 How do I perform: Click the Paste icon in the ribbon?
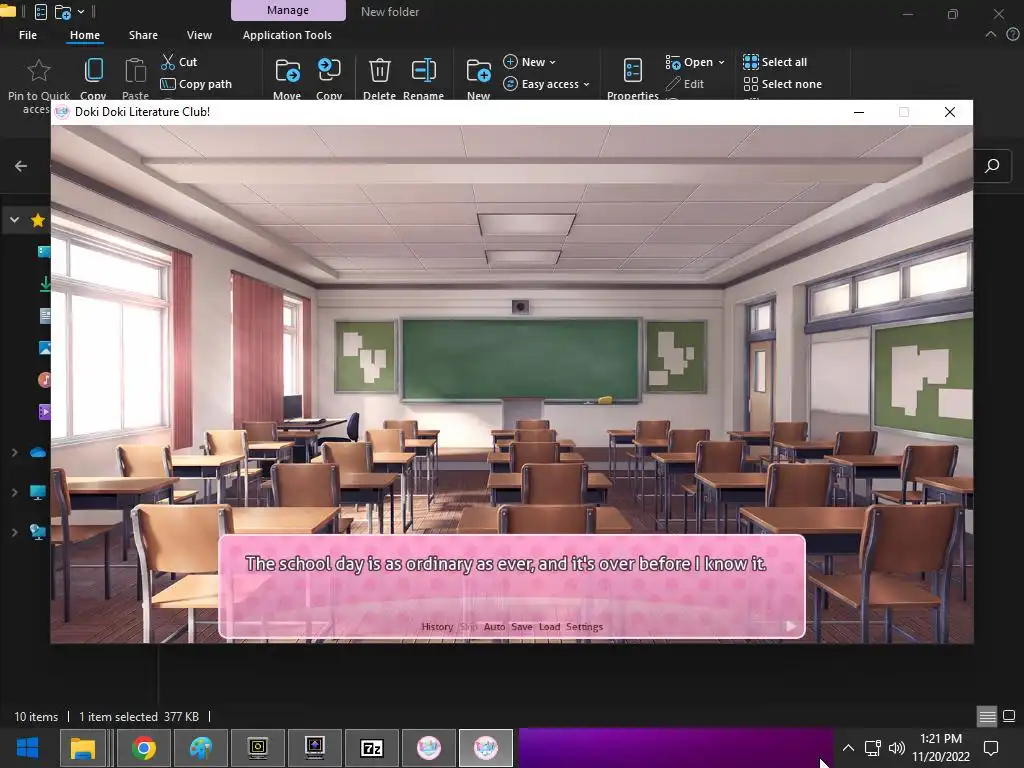[135, 71]
